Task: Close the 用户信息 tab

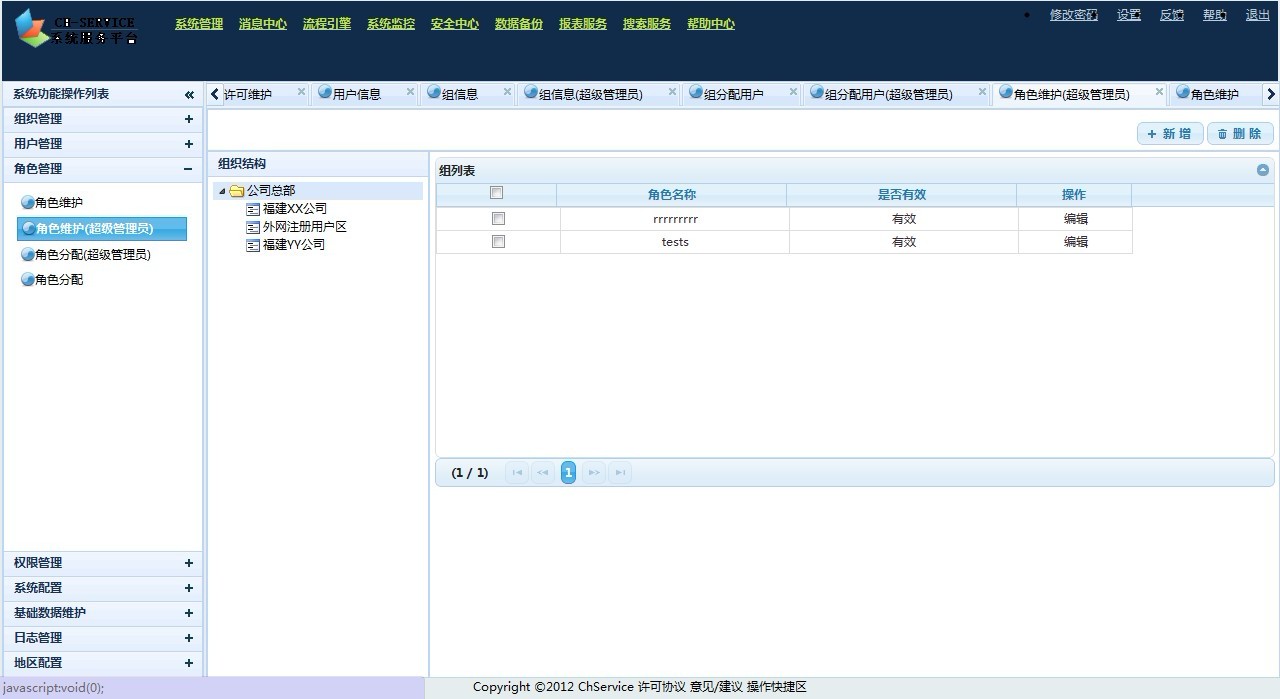Action: click(x=410, y=92)
